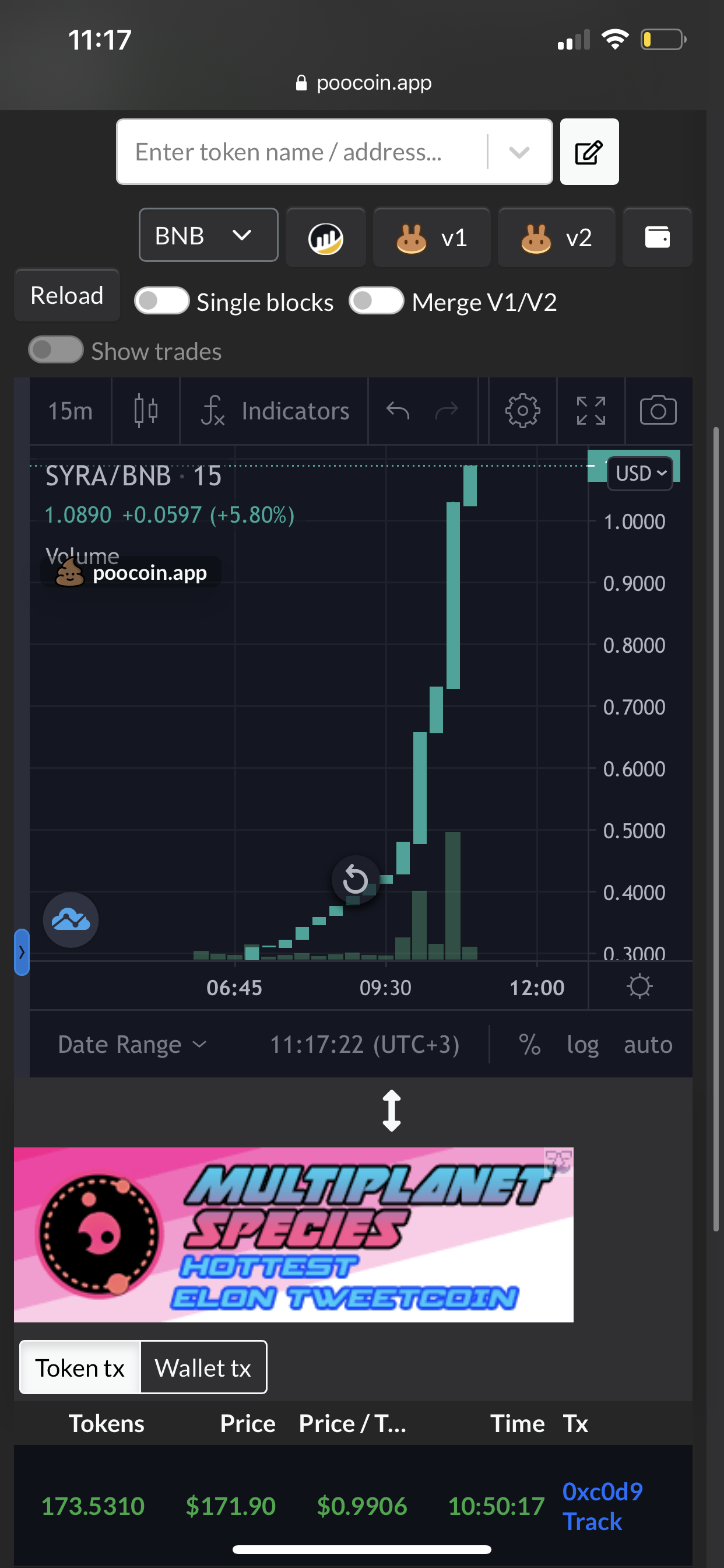Toggle Single blocks switch
Screen dimensions: 724x1568
tap(162, 300)
